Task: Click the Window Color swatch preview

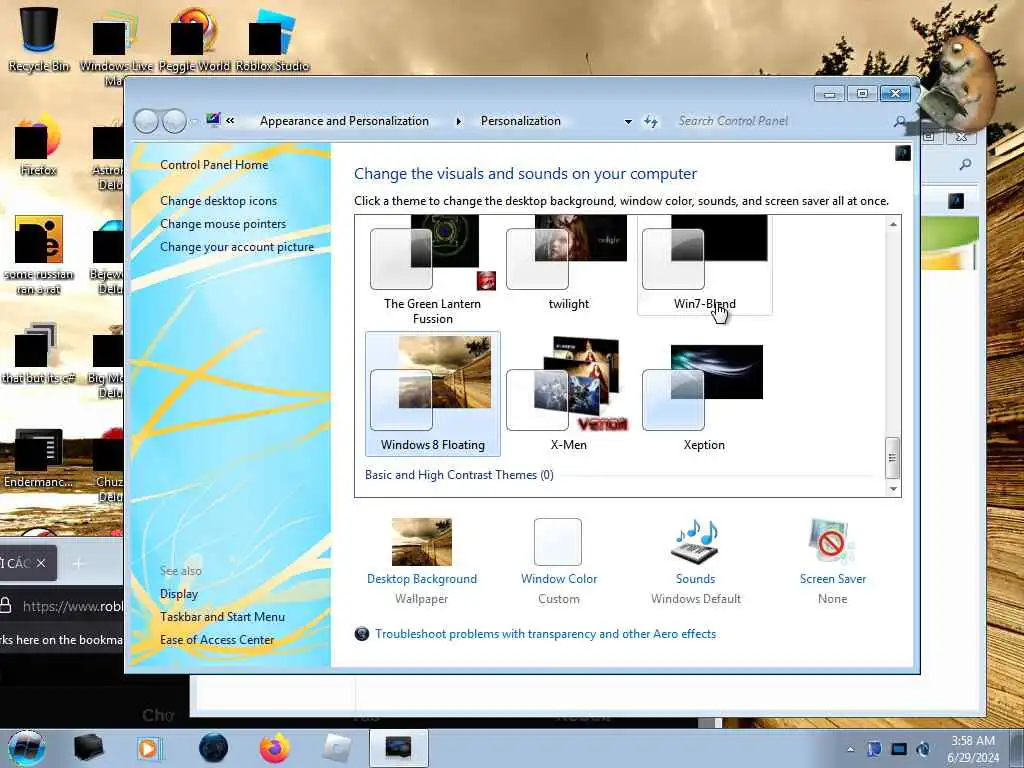Action: click(x=558, y=542)
